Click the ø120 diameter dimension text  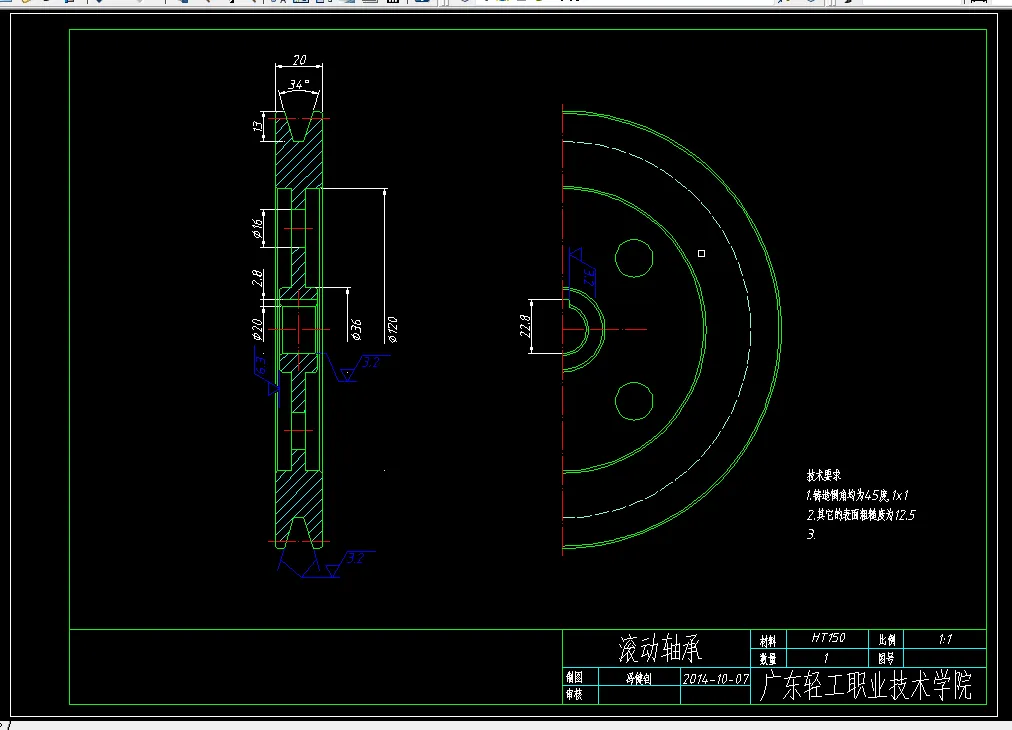point(392,330)
